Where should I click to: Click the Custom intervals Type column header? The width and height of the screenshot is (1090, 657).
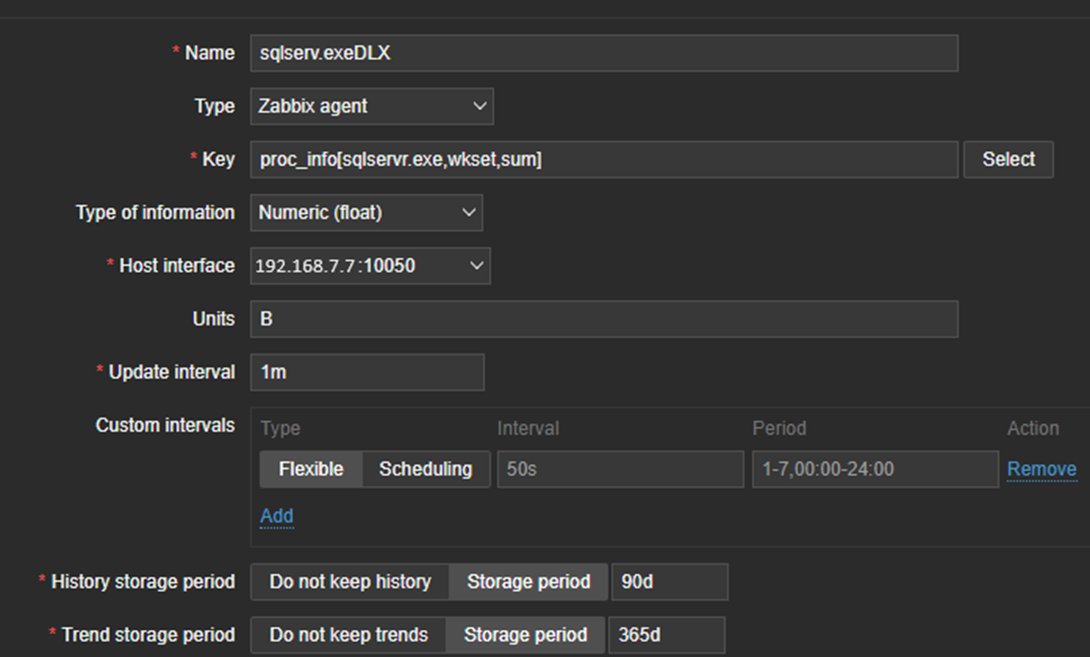coord(280,428)
